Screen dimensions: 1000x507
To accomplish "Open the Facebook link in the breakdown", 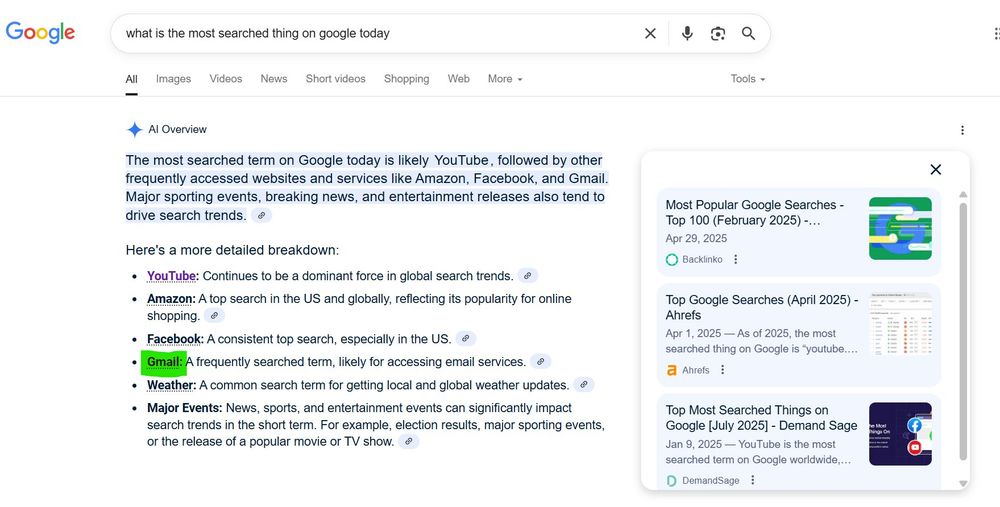I will click(x=174, y=339).
